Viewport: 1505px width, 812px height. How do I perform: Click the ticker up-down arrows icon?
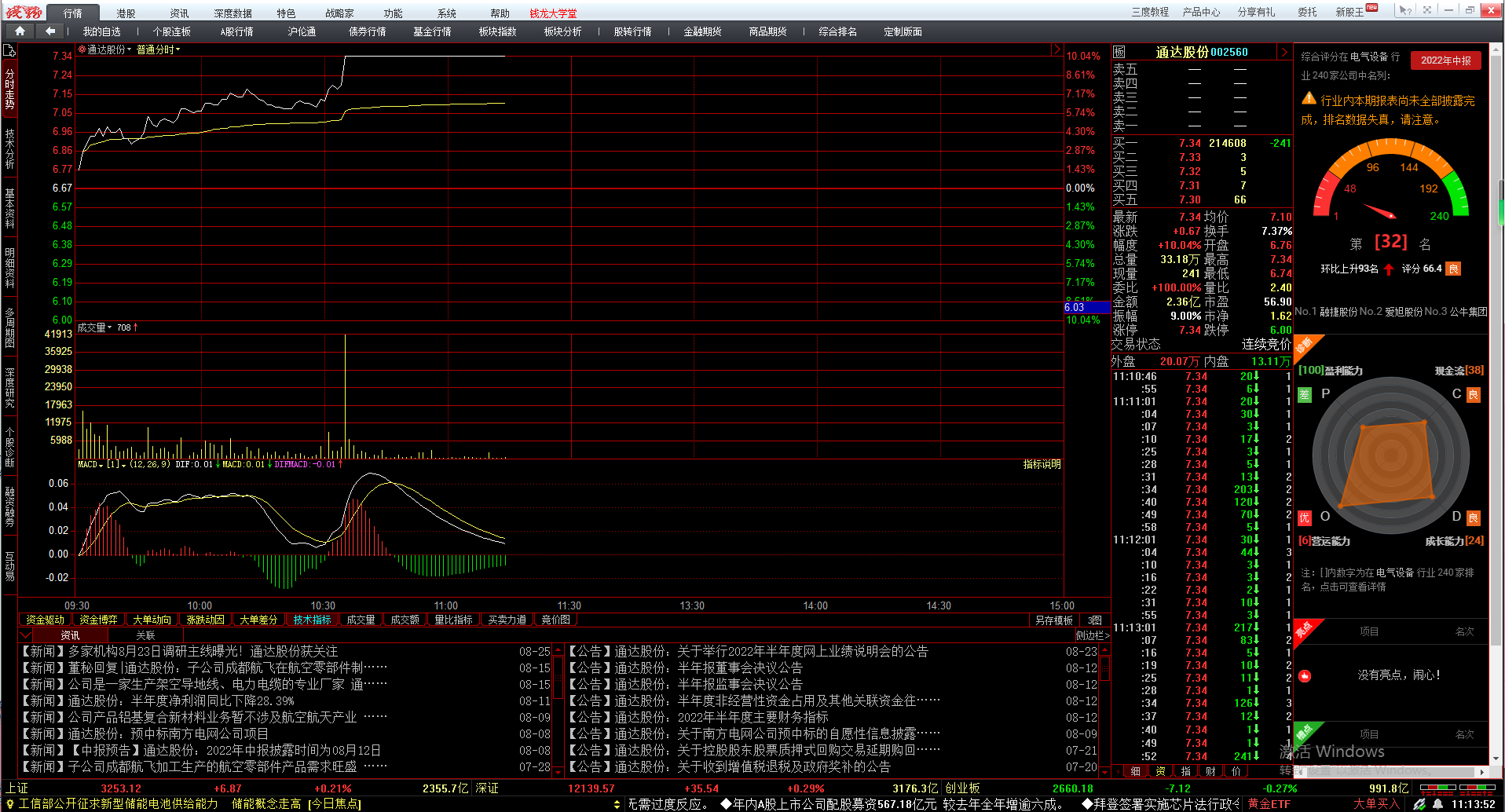[x=617, y=804]
